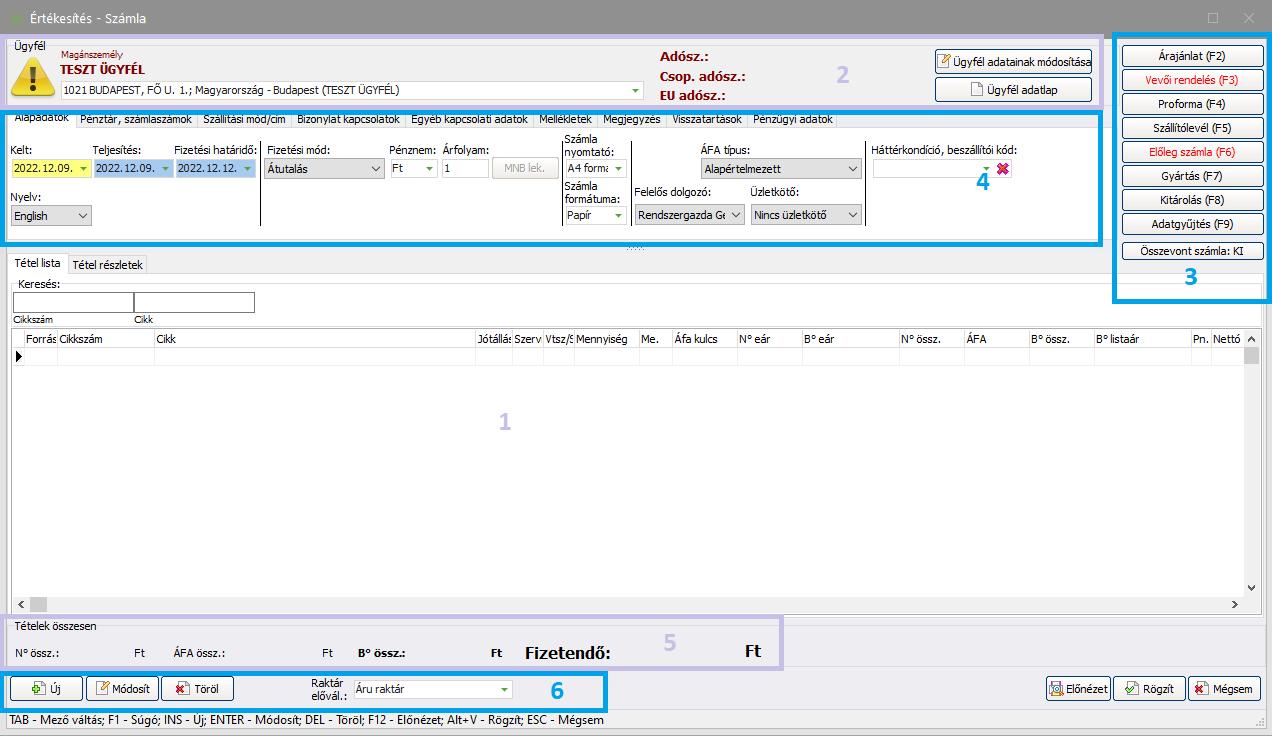This screenshot has width=1272, height=736.
Task: Click the red X beside Háttérkondíció field
Action: 1002,169
